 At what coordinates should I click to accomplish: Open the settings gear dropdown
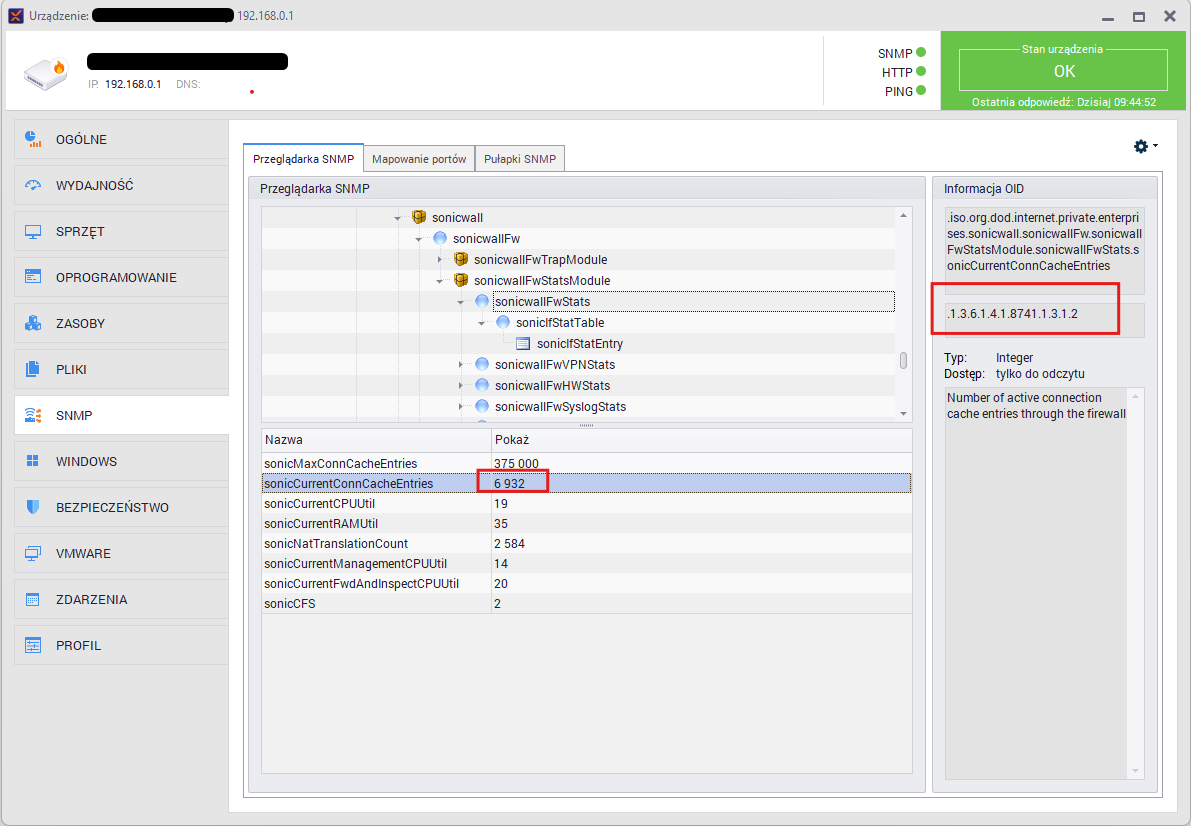tap(1145, 146)
